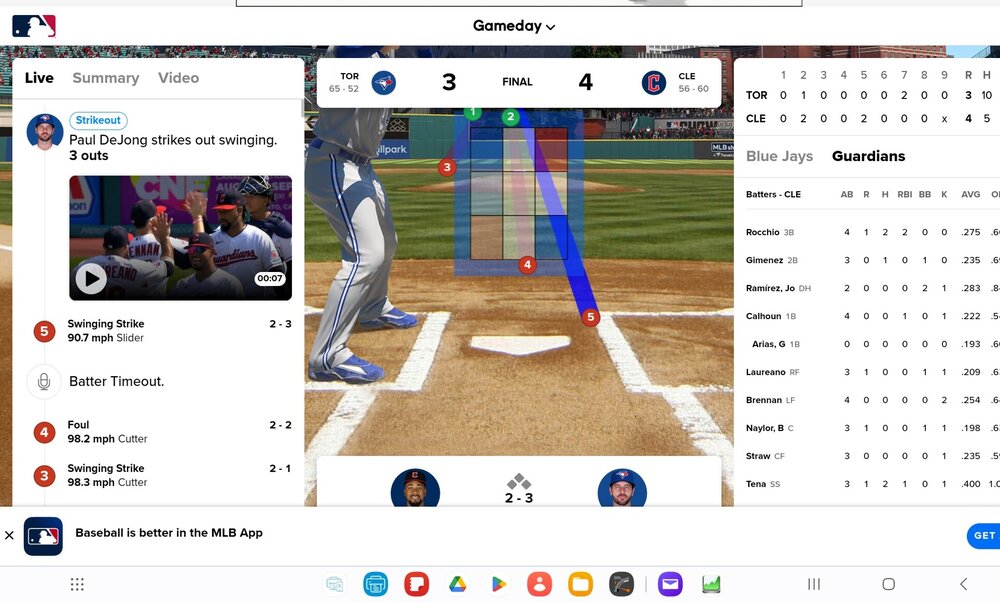The width and height of the screenshot is (1000, 603).
Task: Switch to the Summary tab
Action: click(106, 78)
